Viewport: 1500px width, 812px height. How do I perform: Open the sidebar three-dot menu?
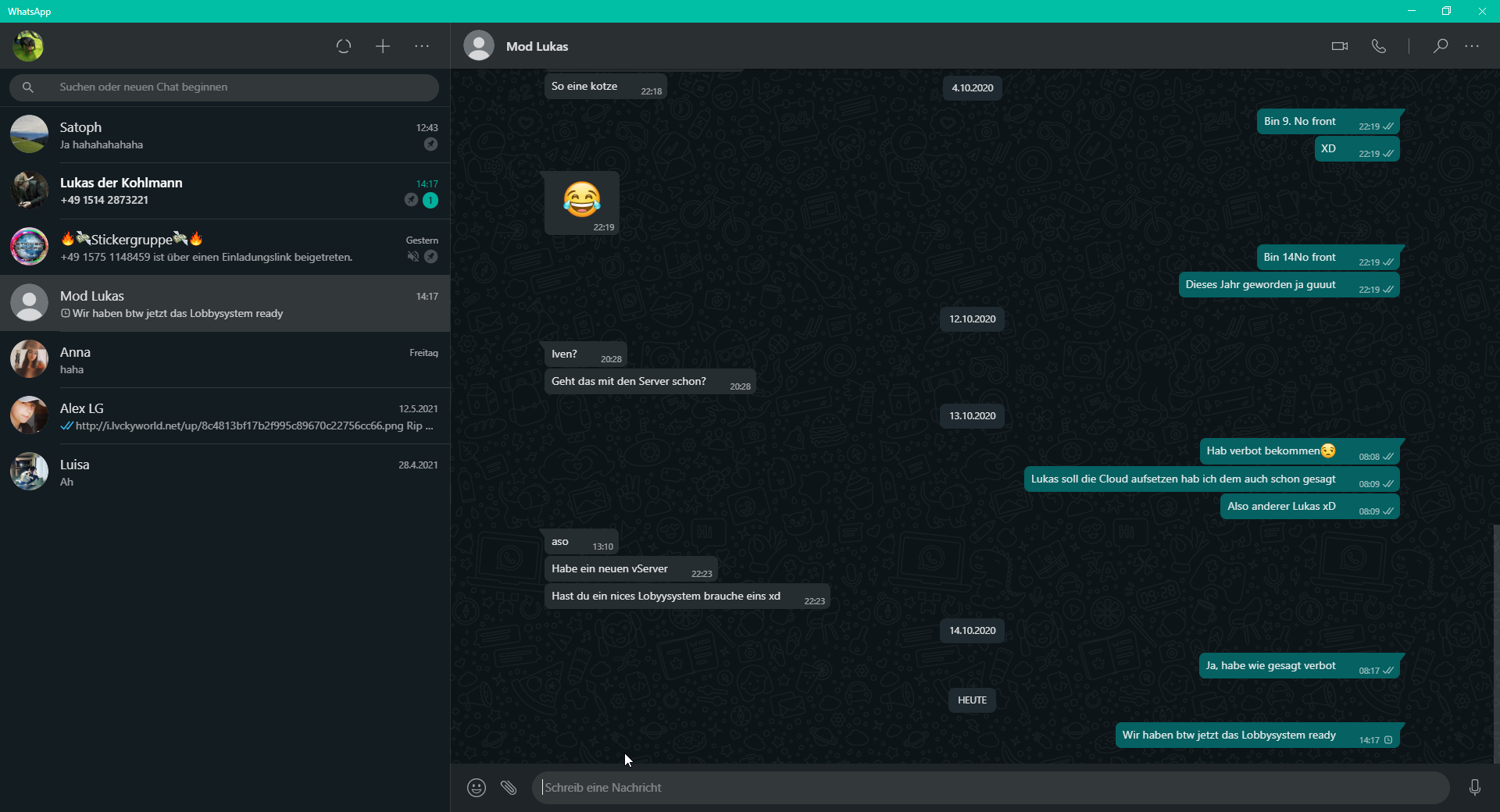click(422, 46)
